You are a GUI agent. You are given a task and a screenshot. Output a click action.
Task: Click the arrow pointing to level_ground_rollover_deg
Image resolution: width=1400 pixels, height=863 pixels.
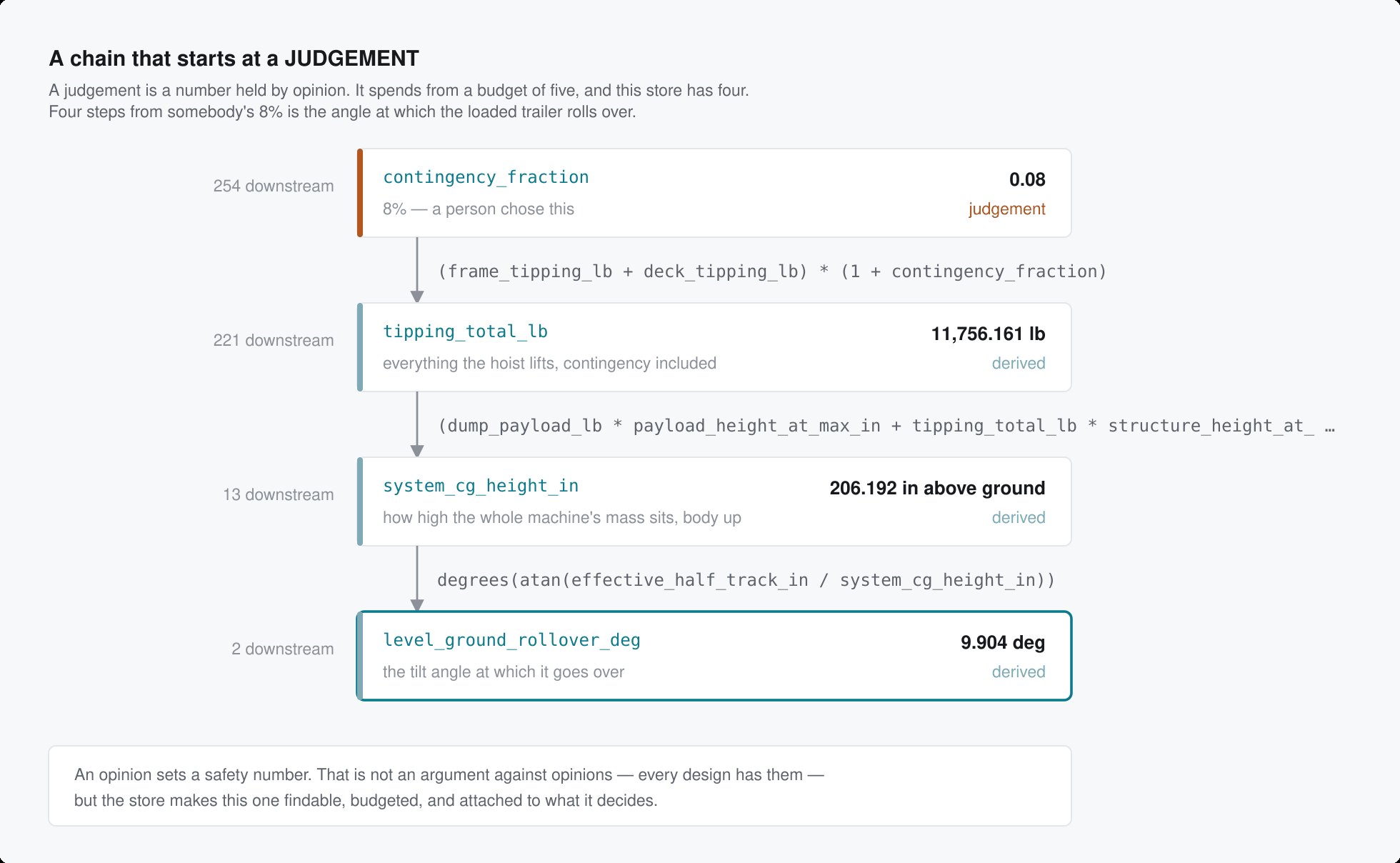[x=417, y=579]
